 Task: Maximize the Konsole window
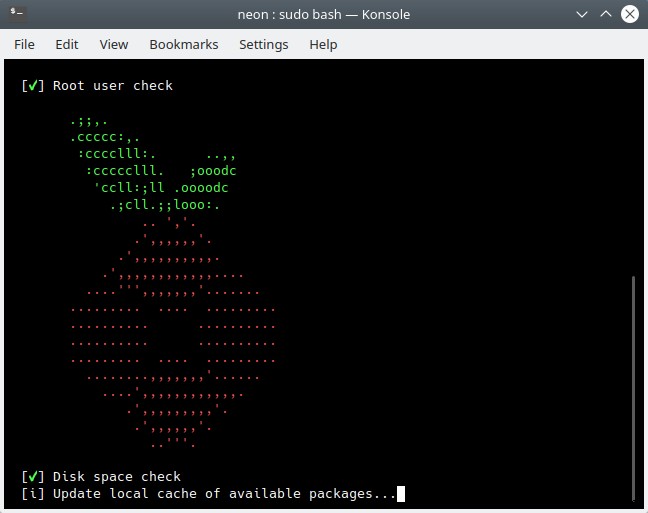[x=606, y=14]
